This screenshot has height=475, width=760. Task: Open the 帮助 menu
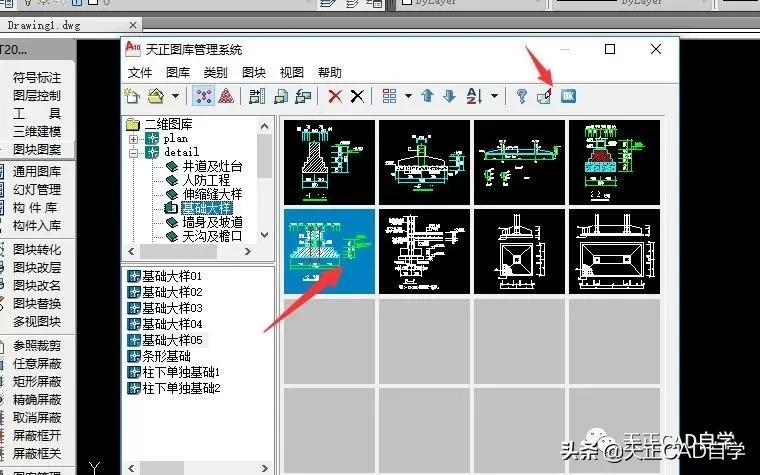click(x=330, y=73)
